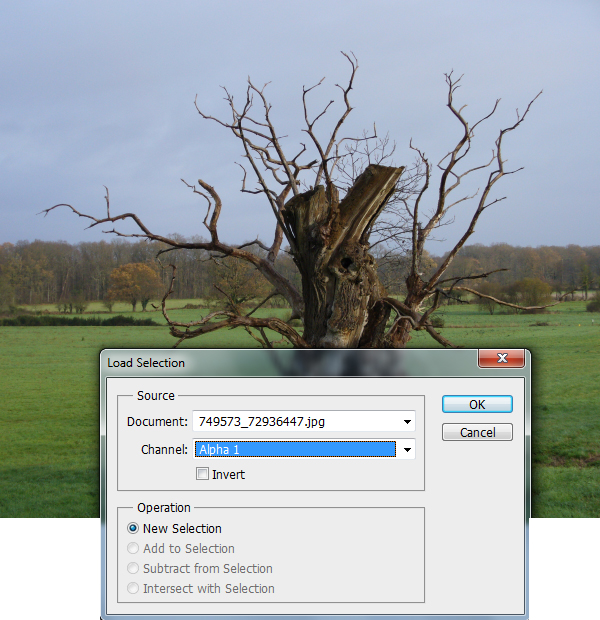The width and height of the screenshot is (600, 620).
Task: Close the dialog with the red X
Action: tap(501, 360)
